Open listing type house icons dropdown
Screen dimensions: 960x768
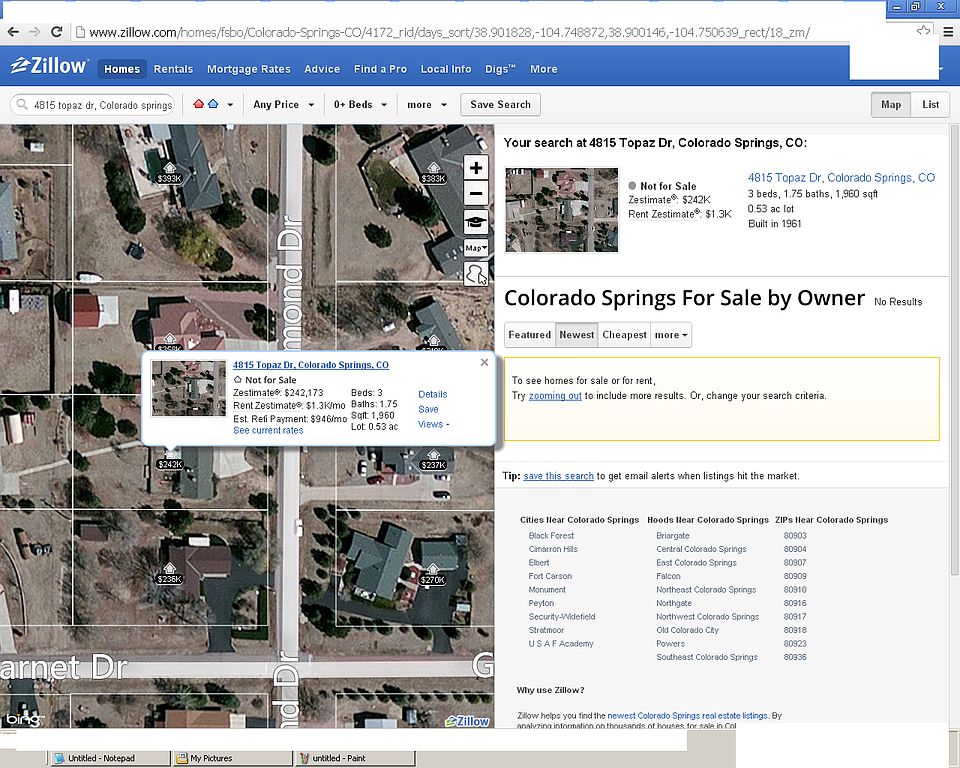213,104
